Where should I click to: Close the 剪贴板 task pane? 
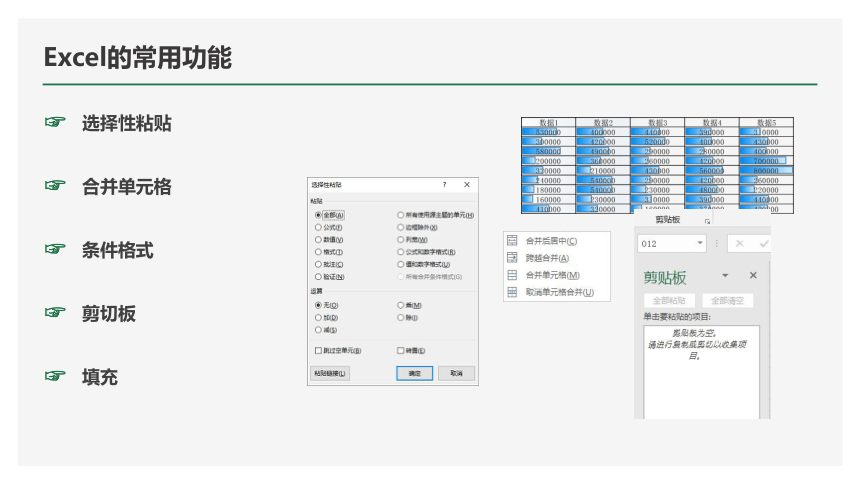(753, 275)
